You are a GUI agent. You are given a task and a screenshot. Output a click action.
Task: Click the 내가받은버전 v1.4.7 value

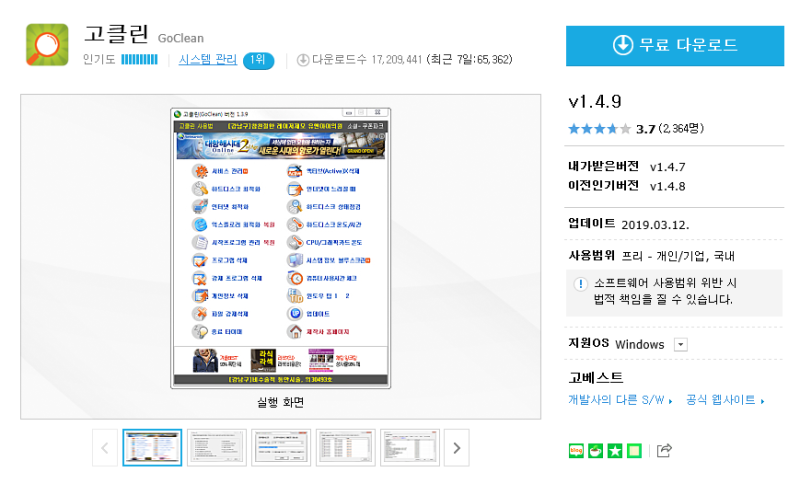(x=667, y=167)
